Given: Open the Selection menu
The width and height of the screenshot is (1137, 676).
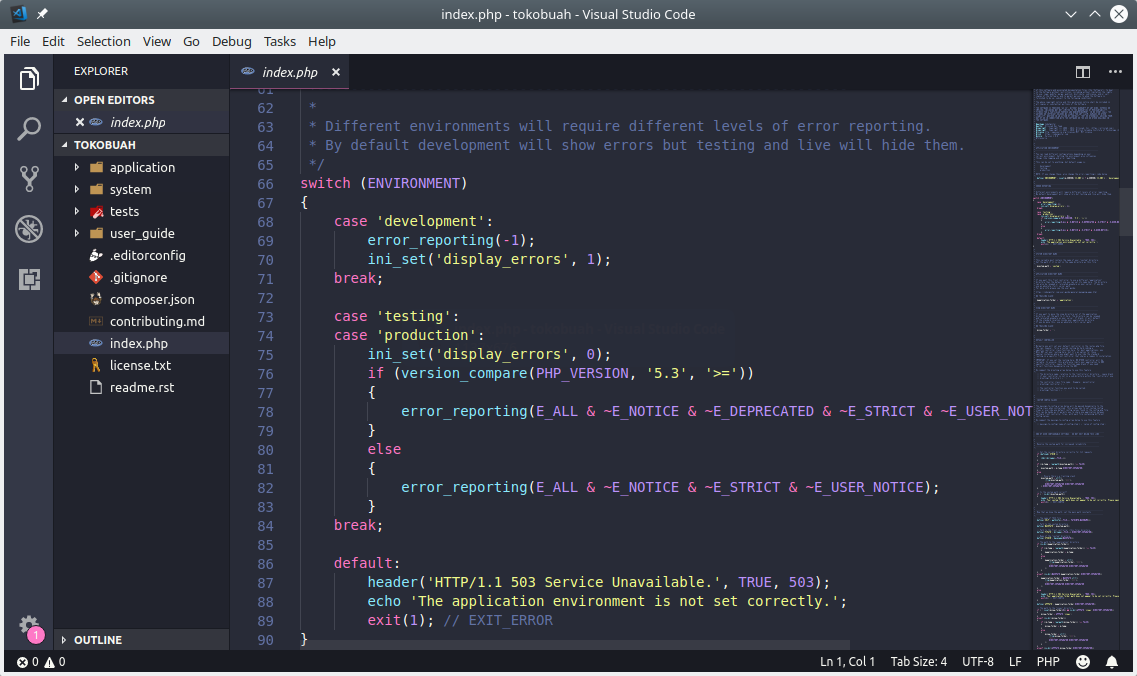Looking at the screenshot, I should tap(104, 41).
